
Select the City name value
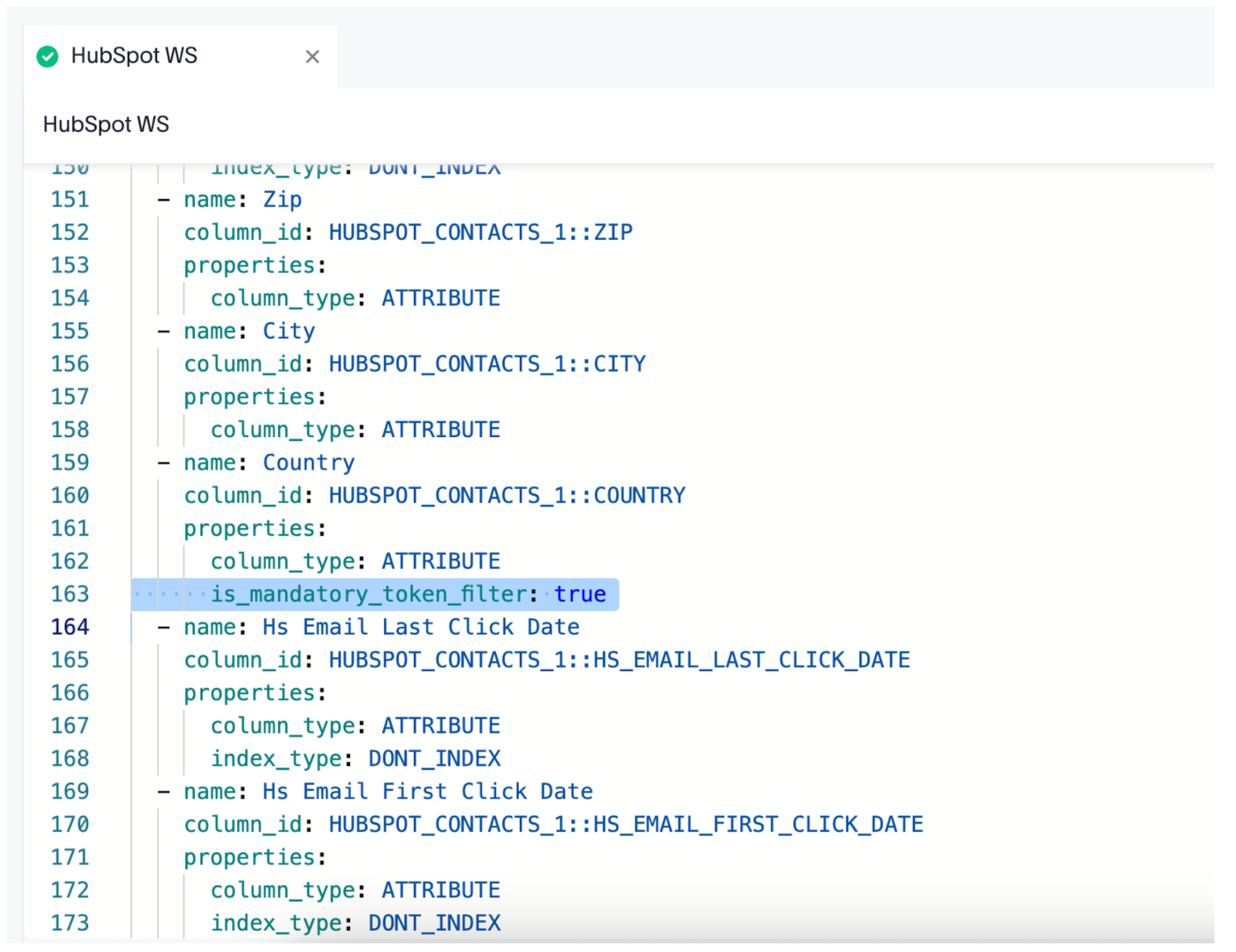coord(289,330)
